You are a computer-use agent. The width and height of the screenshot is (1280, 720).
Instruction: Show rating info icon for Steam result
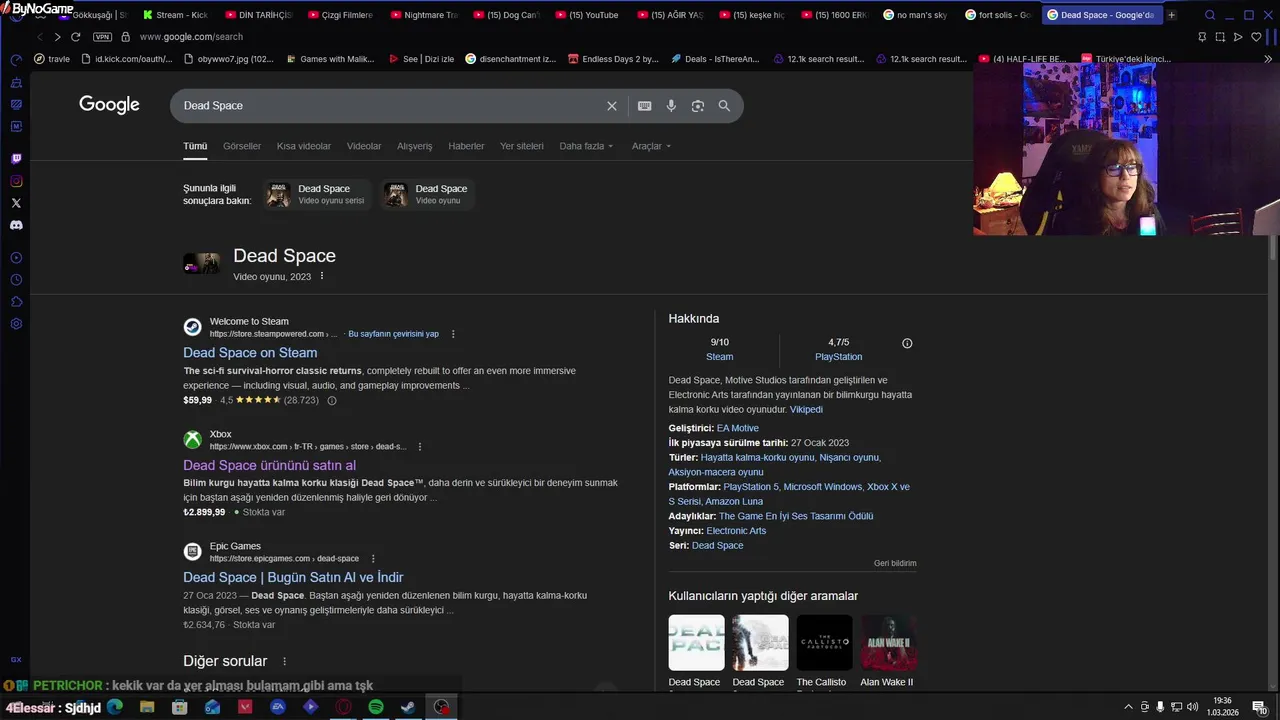(x=332, y=400)
